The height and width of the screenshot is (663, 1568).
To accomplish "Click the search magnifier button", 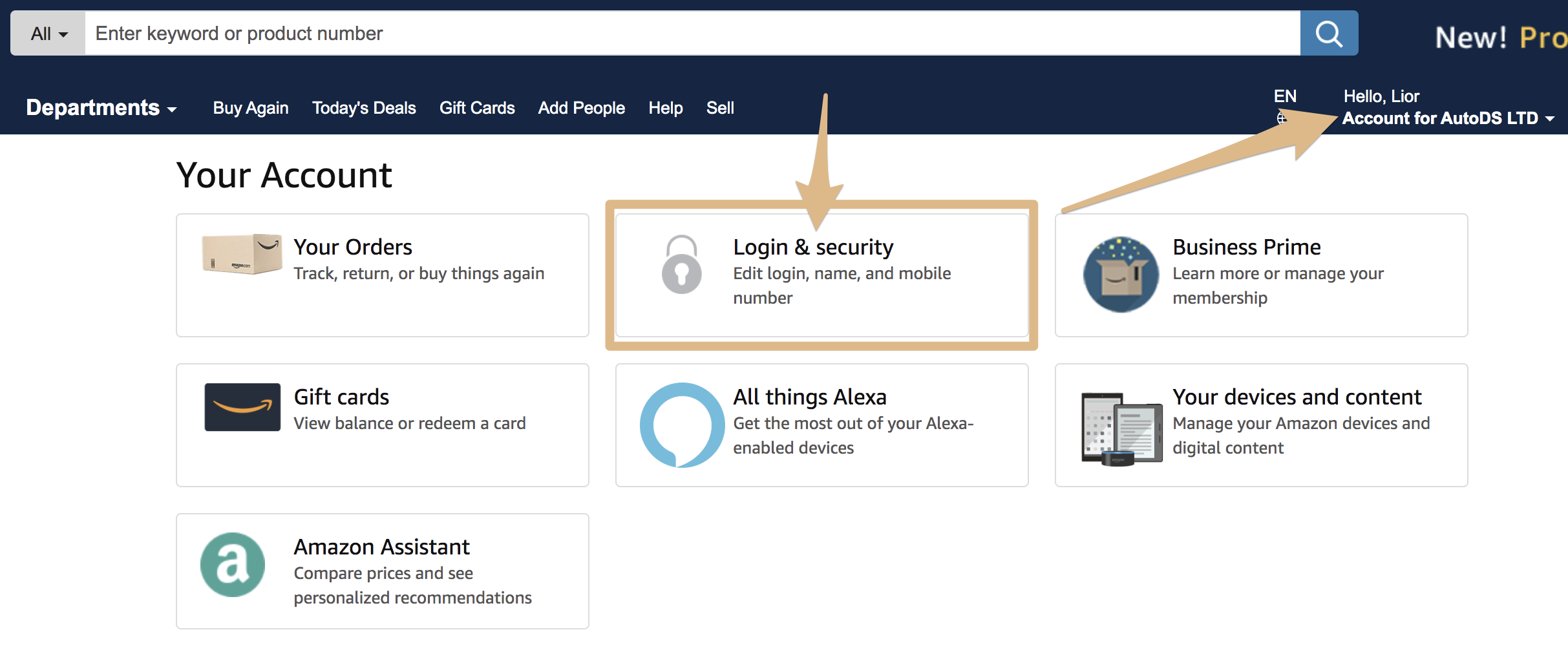I will click(1329, 33).
